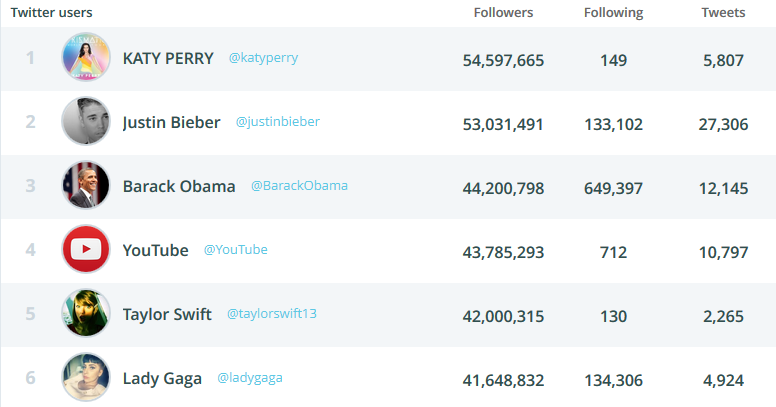Open Taylor Swift's profile photo

(86, 313)
